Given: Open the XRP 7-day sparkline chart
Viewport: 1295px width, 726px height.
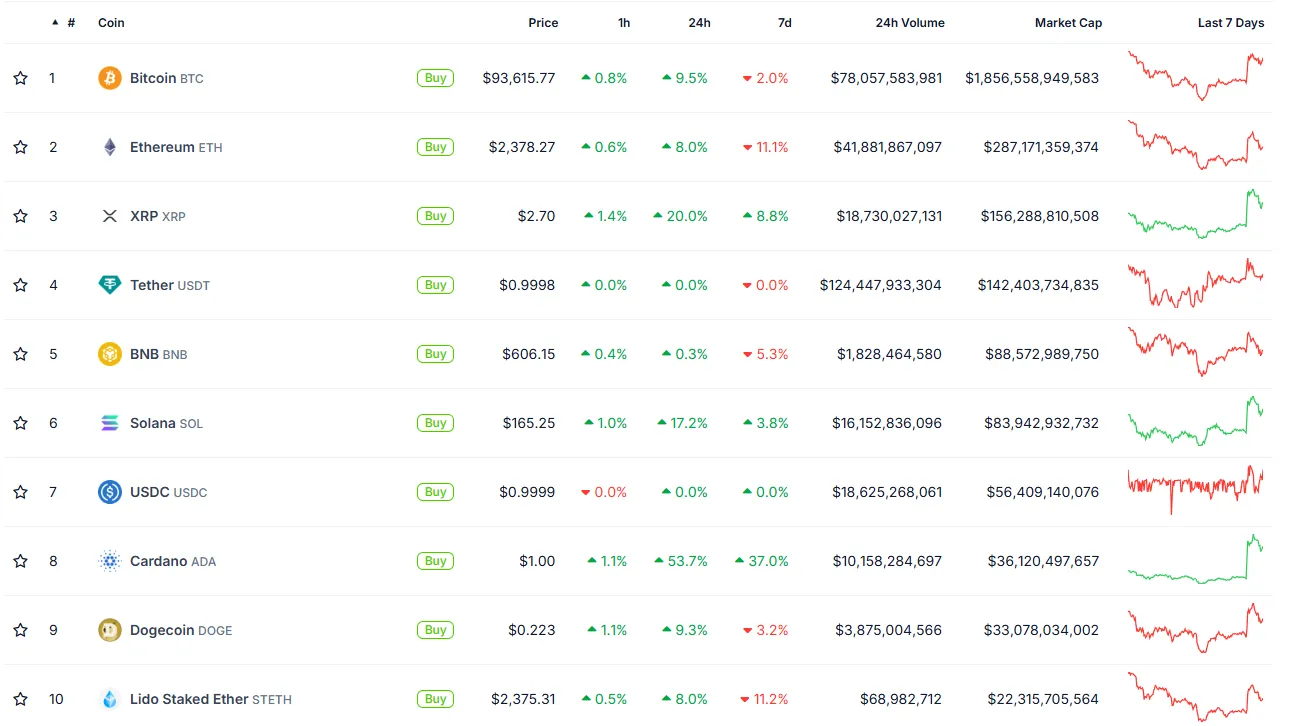Looking at the screenshot, I should click(1196, 215).
